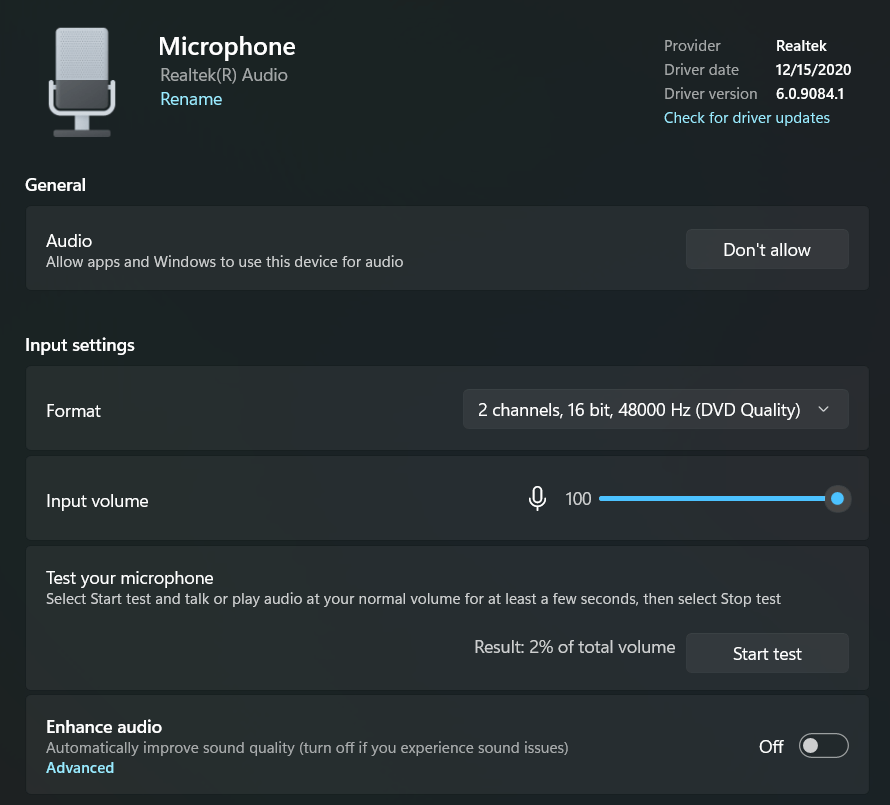Screen dimensions: 890x805
Task: Click the chevron on the Format selector
Action: pos(823,409)
